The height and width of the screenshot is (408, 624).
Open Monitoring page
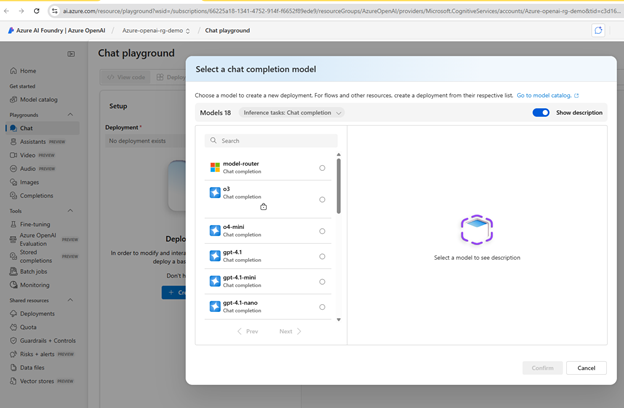[x=34, y=285]
